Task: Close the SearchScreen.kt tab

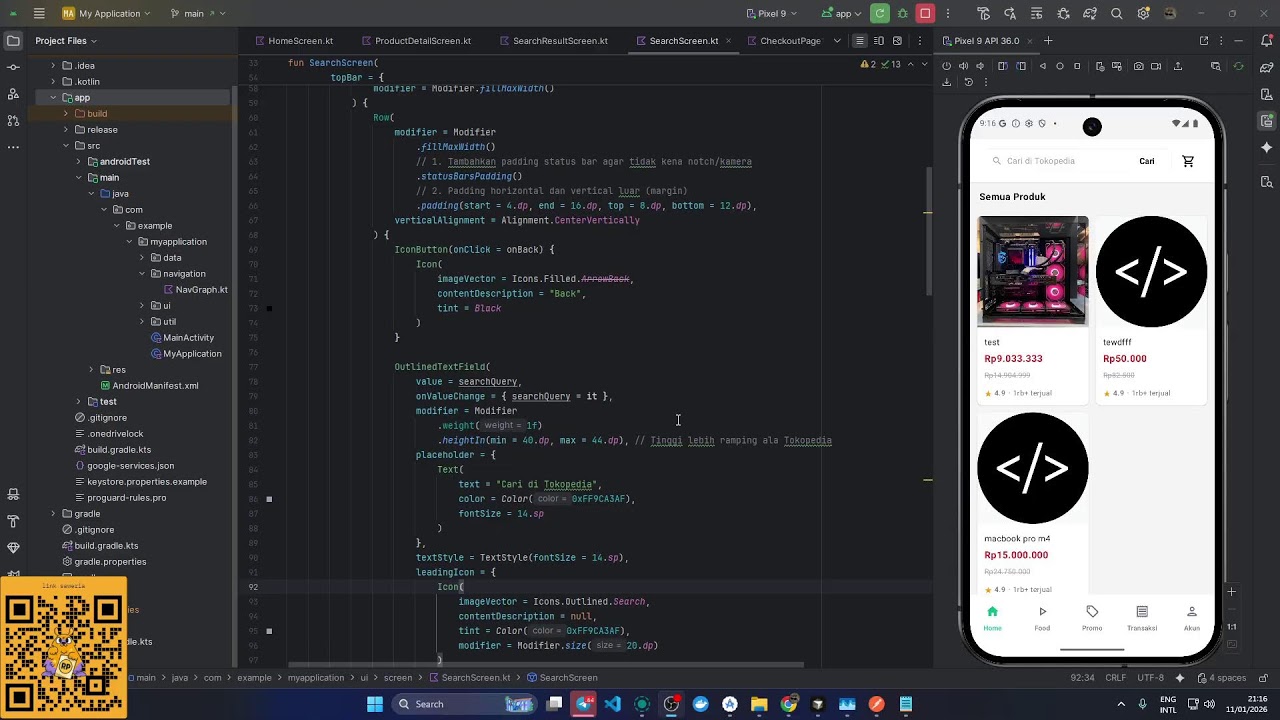Action: click(728, 41)
